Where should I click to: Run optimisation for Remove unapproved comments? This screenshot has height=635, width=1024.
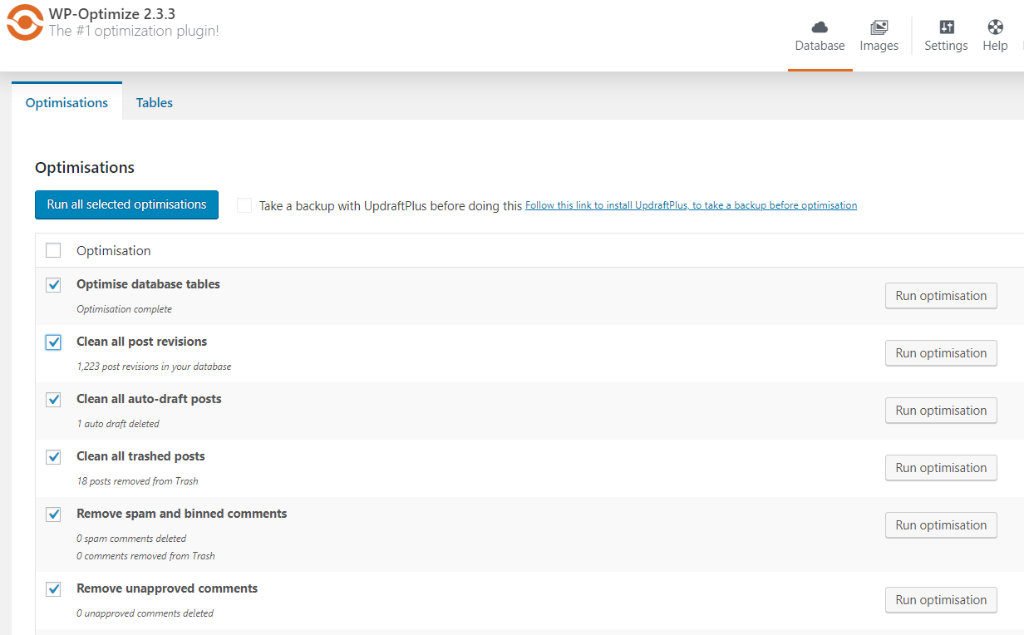click(x=941, y=600)
